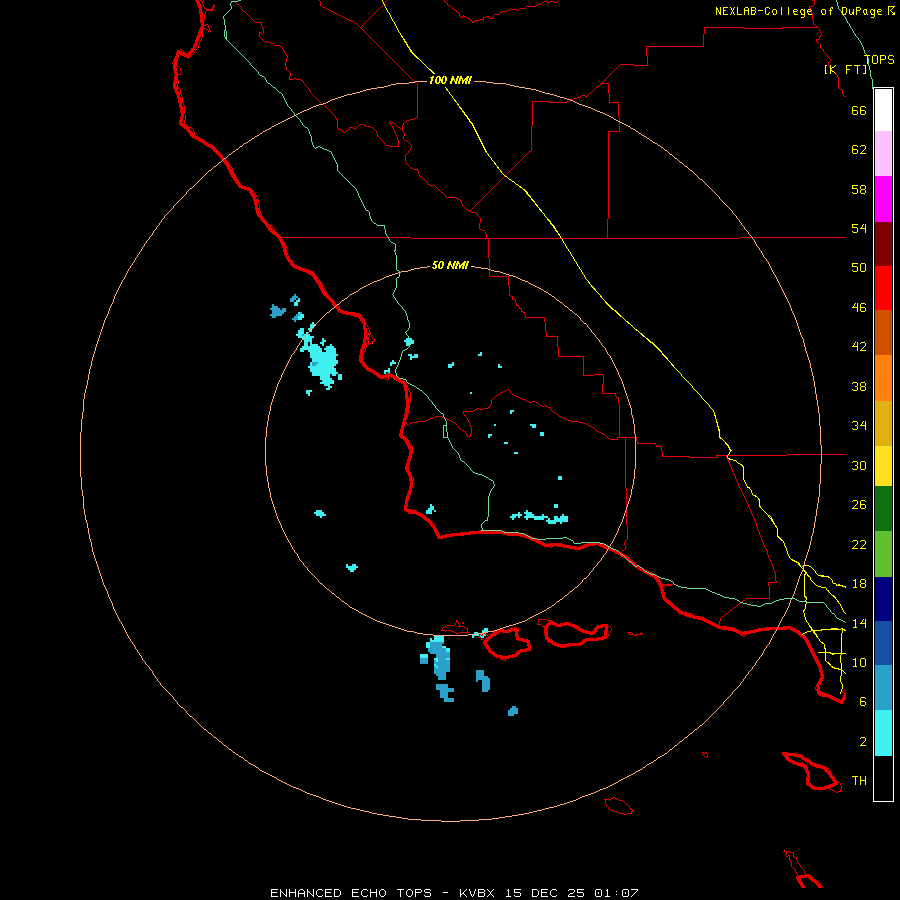Click the tall blue echo cluster south of 50 NMI ring
Viewport: 900px width, 900px height.
tap(439, 658)
